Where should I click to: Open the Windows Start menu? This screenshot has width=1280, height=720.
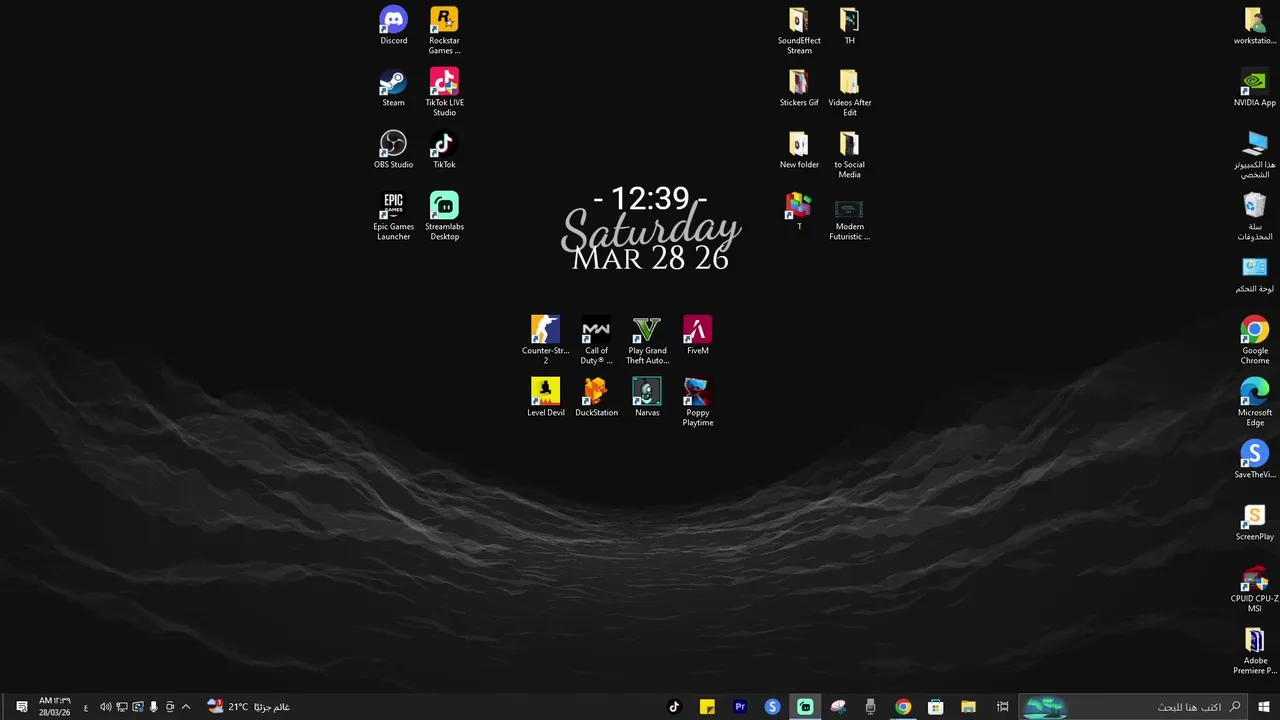[1264, 707]
